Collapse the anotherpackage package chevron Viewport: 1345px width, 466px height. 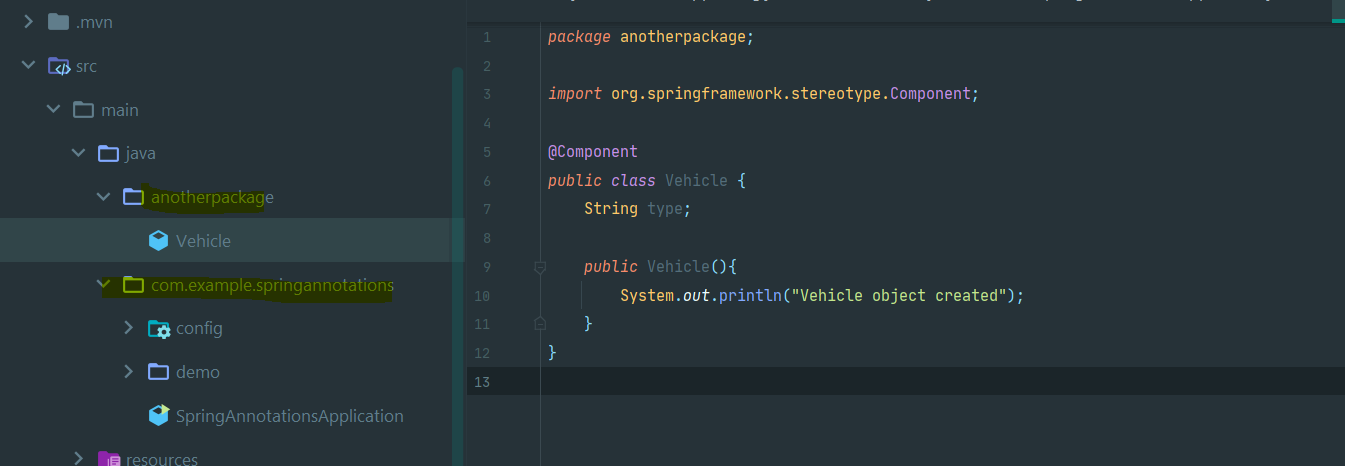tap(103, 197)
